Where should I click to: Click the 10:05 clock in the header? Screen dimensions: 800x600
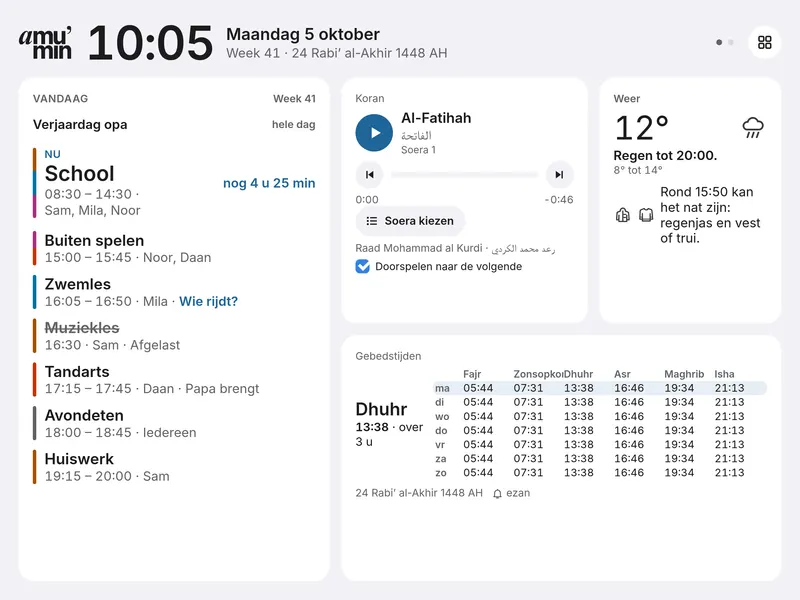click(150, 43)
